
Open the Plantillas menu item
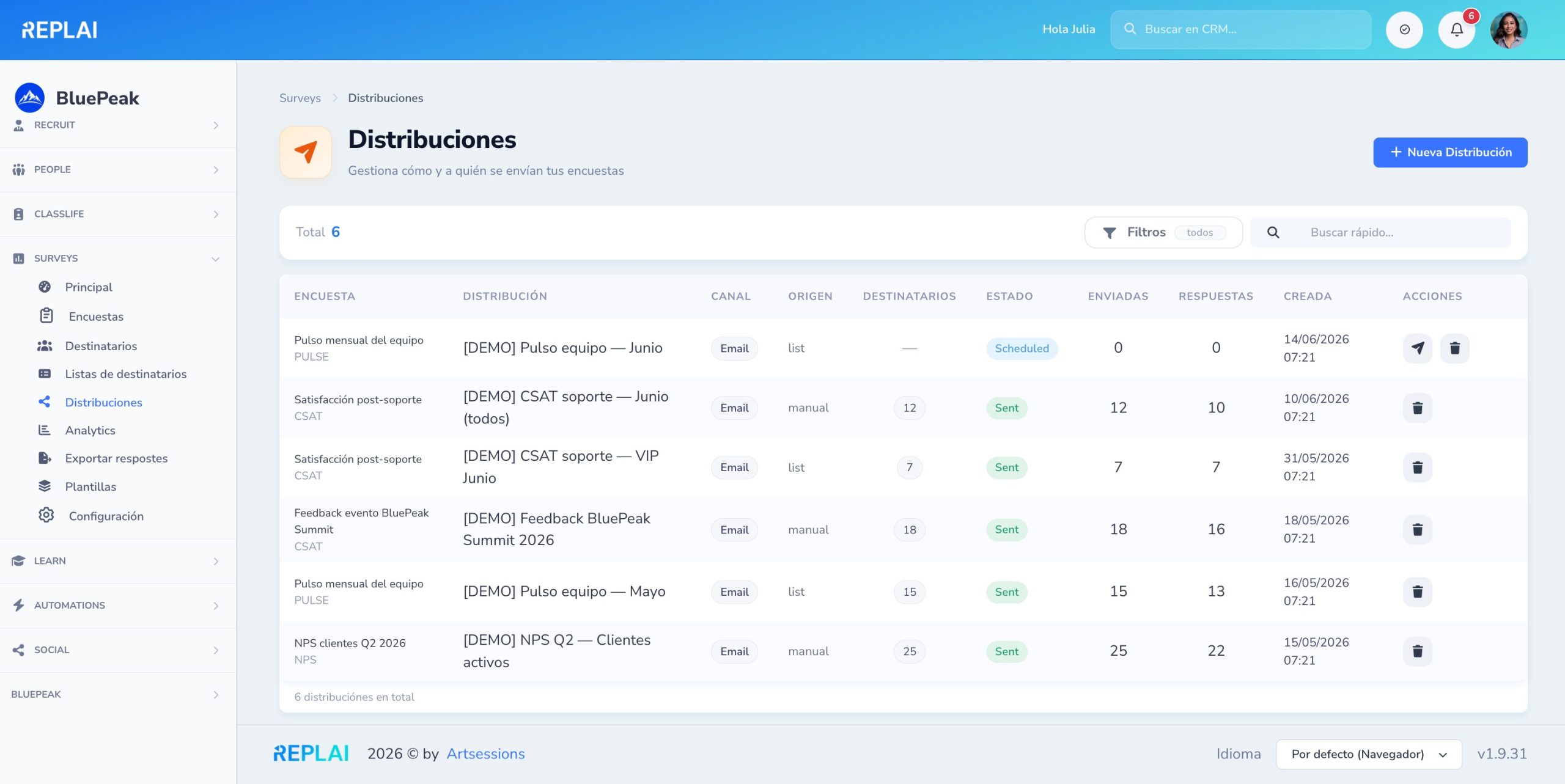pyautogui.click(x=90, y=486)
